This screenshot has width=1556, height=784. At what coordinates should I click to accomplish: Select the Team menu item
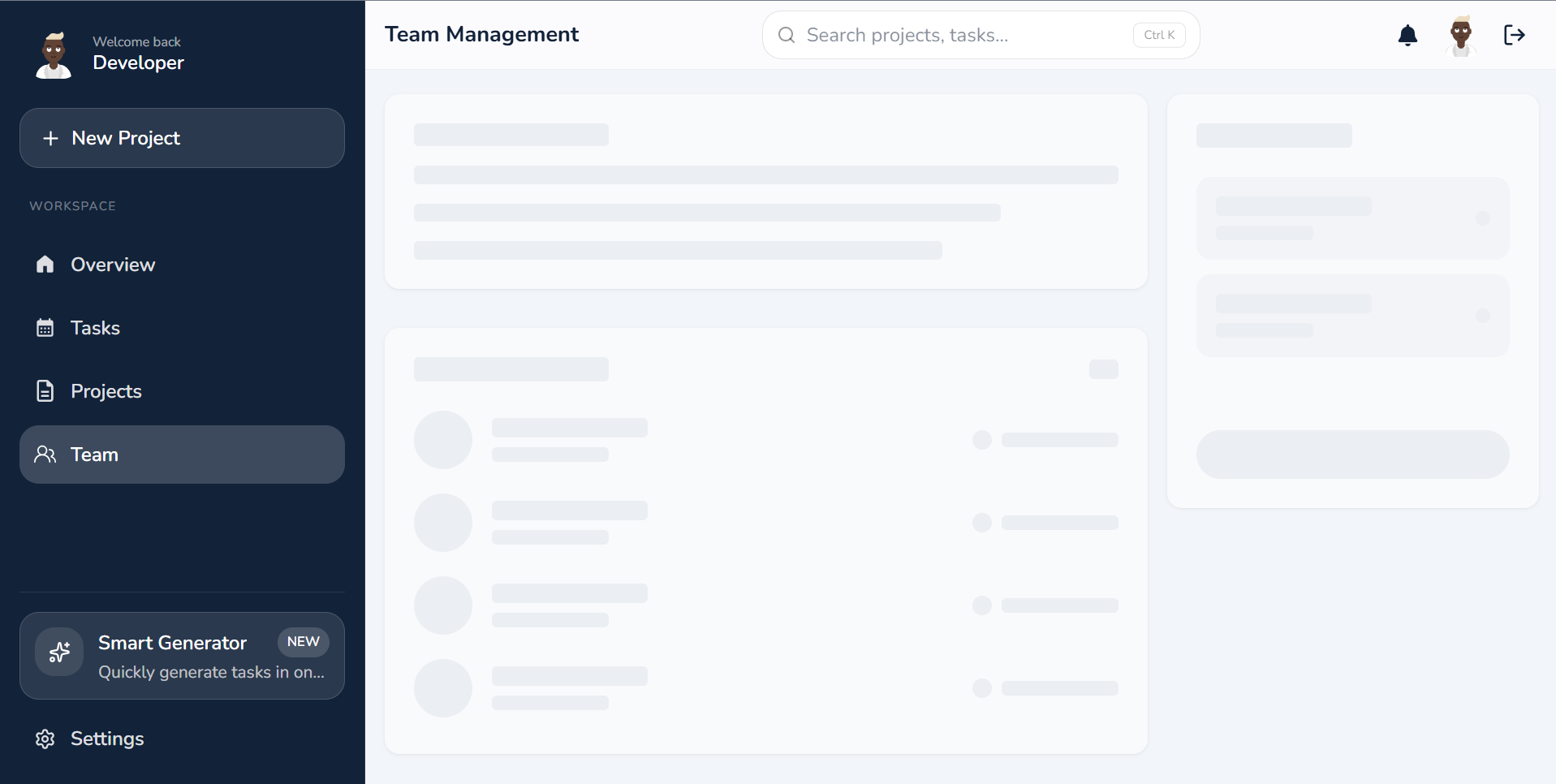(182, 454)
